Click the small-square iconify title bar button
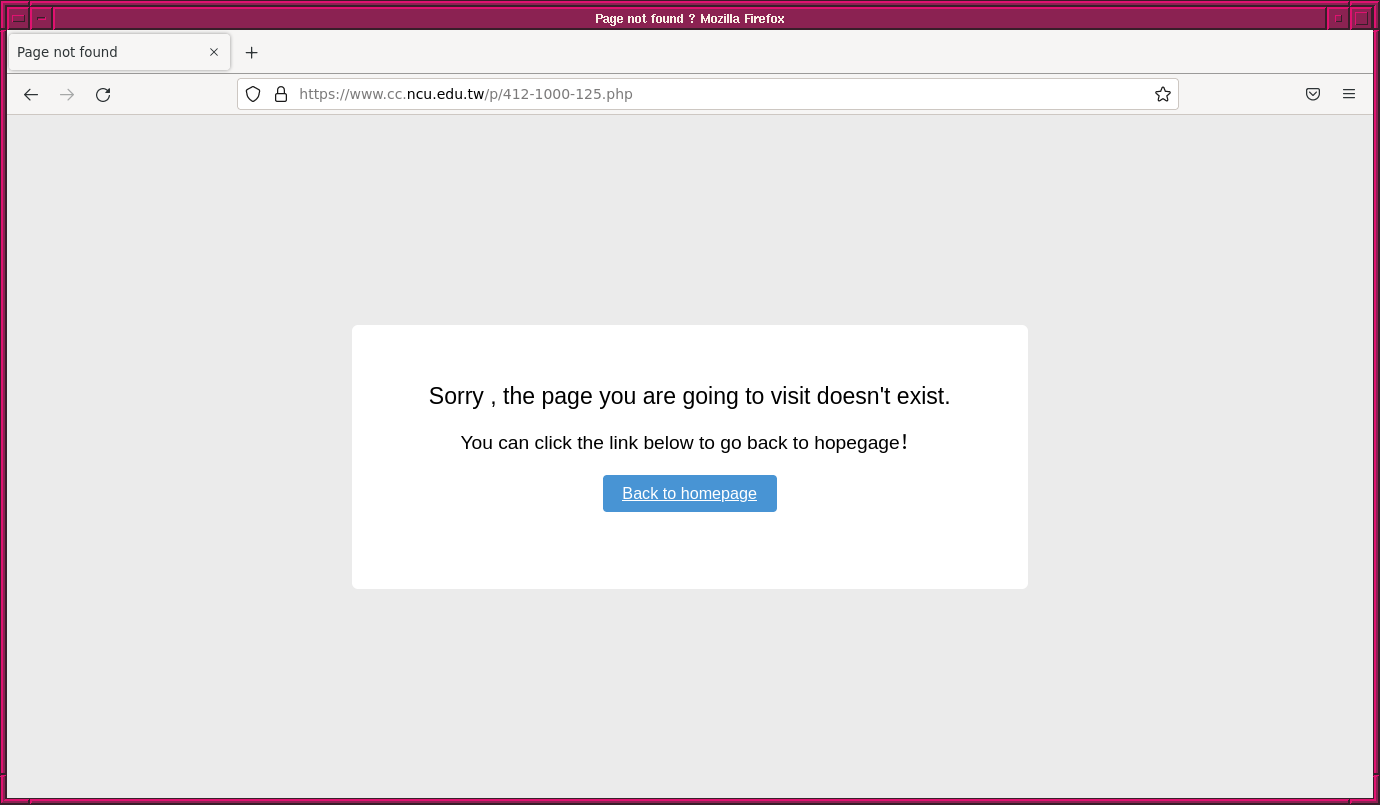 1338,18
